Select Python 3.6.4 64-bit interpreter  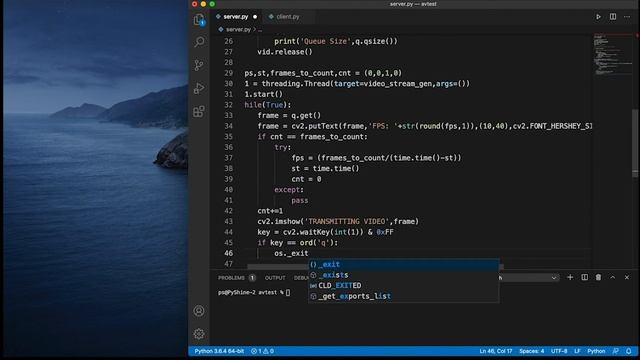(219, 351)
